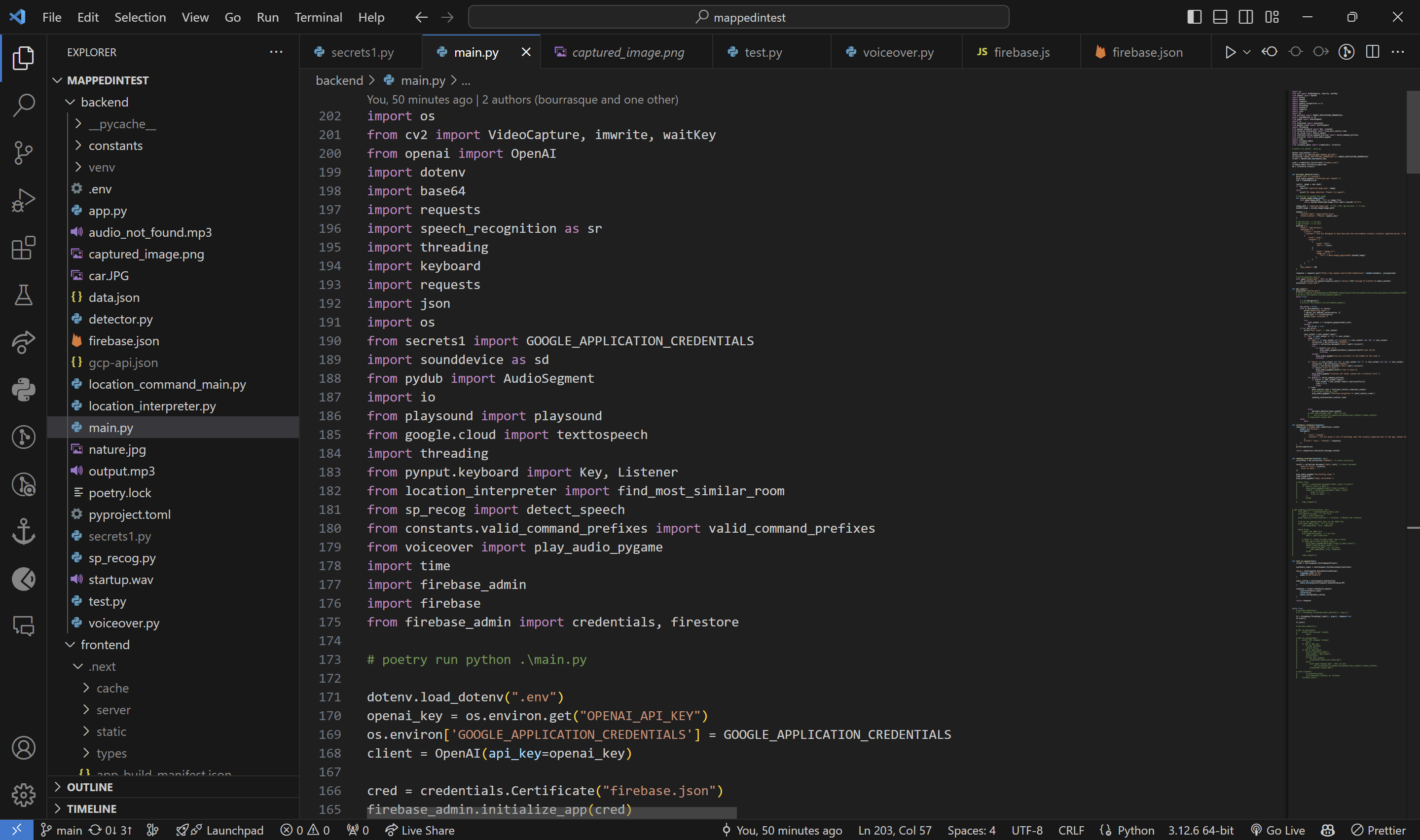Click inside the mappedintest search field
This screenshot has width=1420, height=840.
click(x=738, y=17)
